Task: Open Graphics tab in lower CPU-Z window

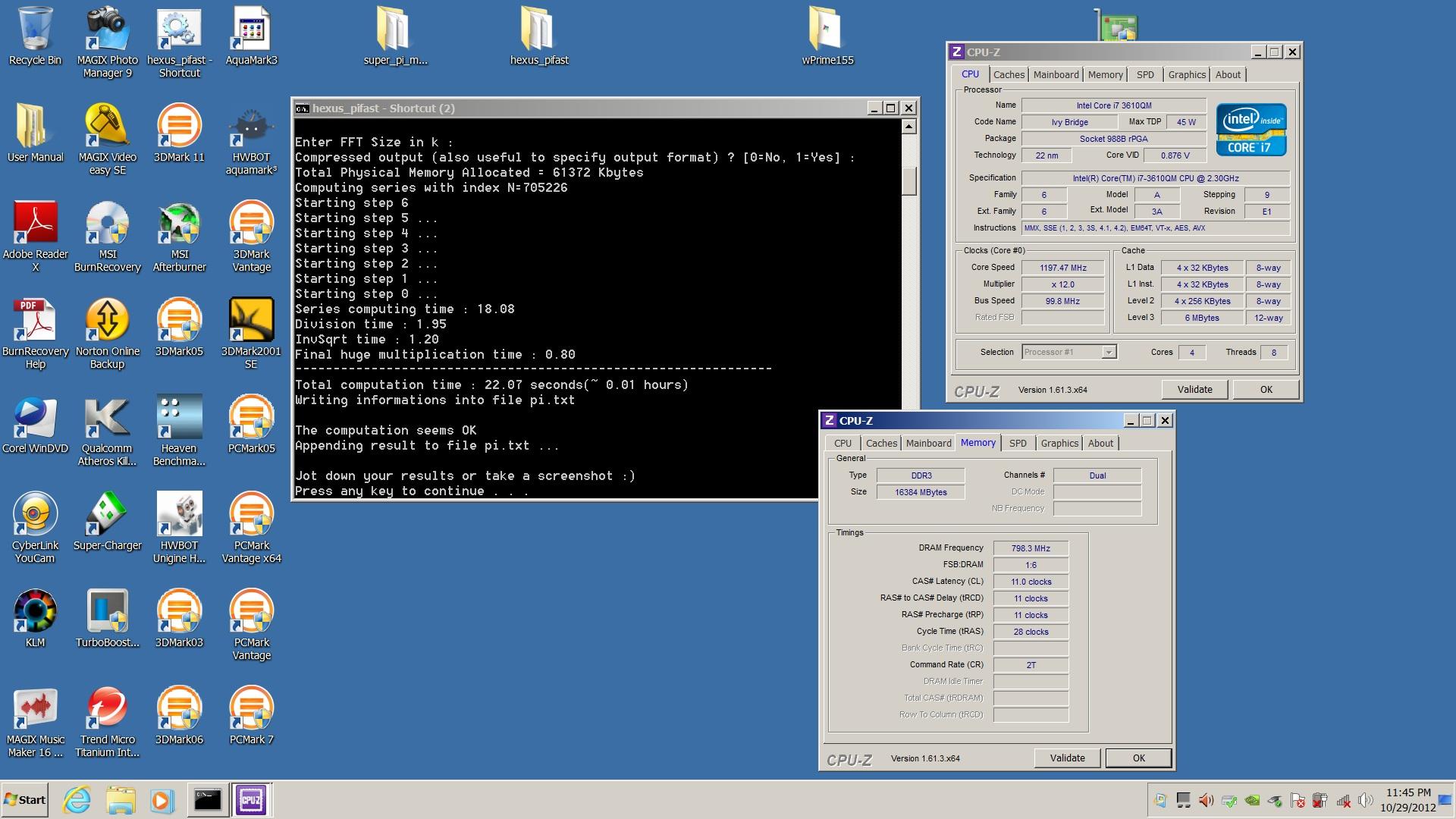Action: tap(1059, 443)
